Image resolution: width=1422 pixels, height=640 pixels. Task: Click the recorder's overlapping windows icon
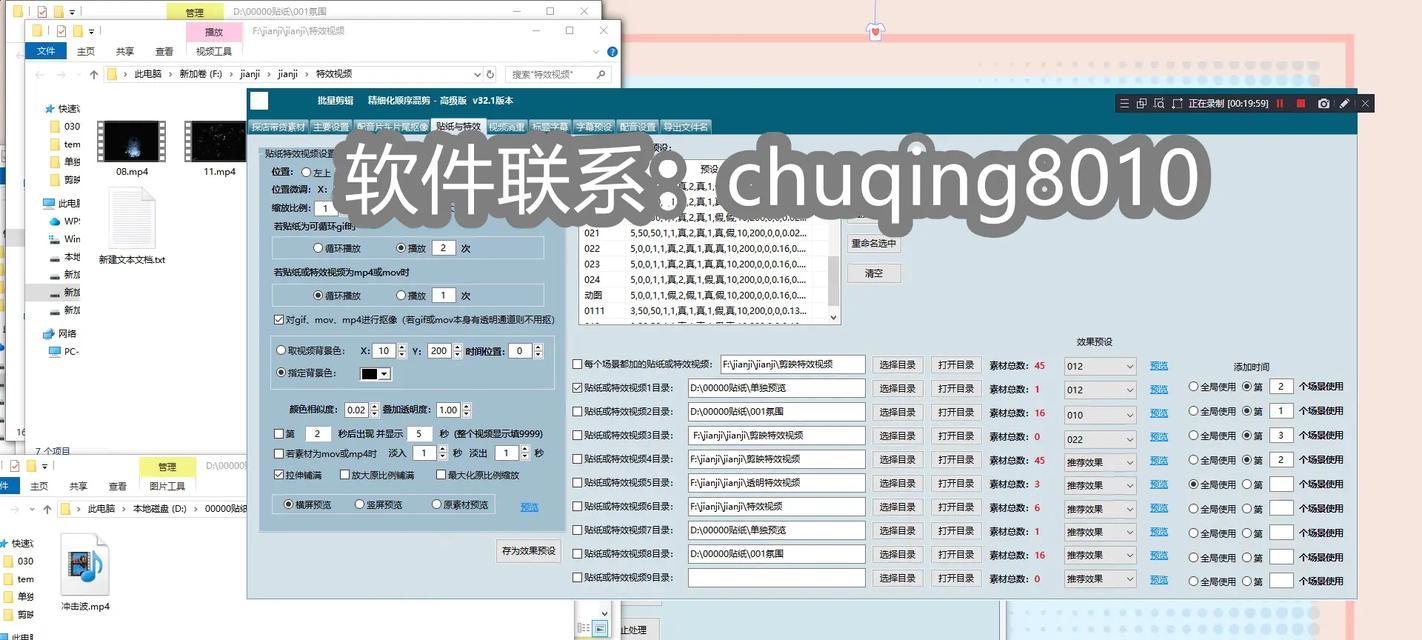pyautogui.click(x=1142, y=103)
